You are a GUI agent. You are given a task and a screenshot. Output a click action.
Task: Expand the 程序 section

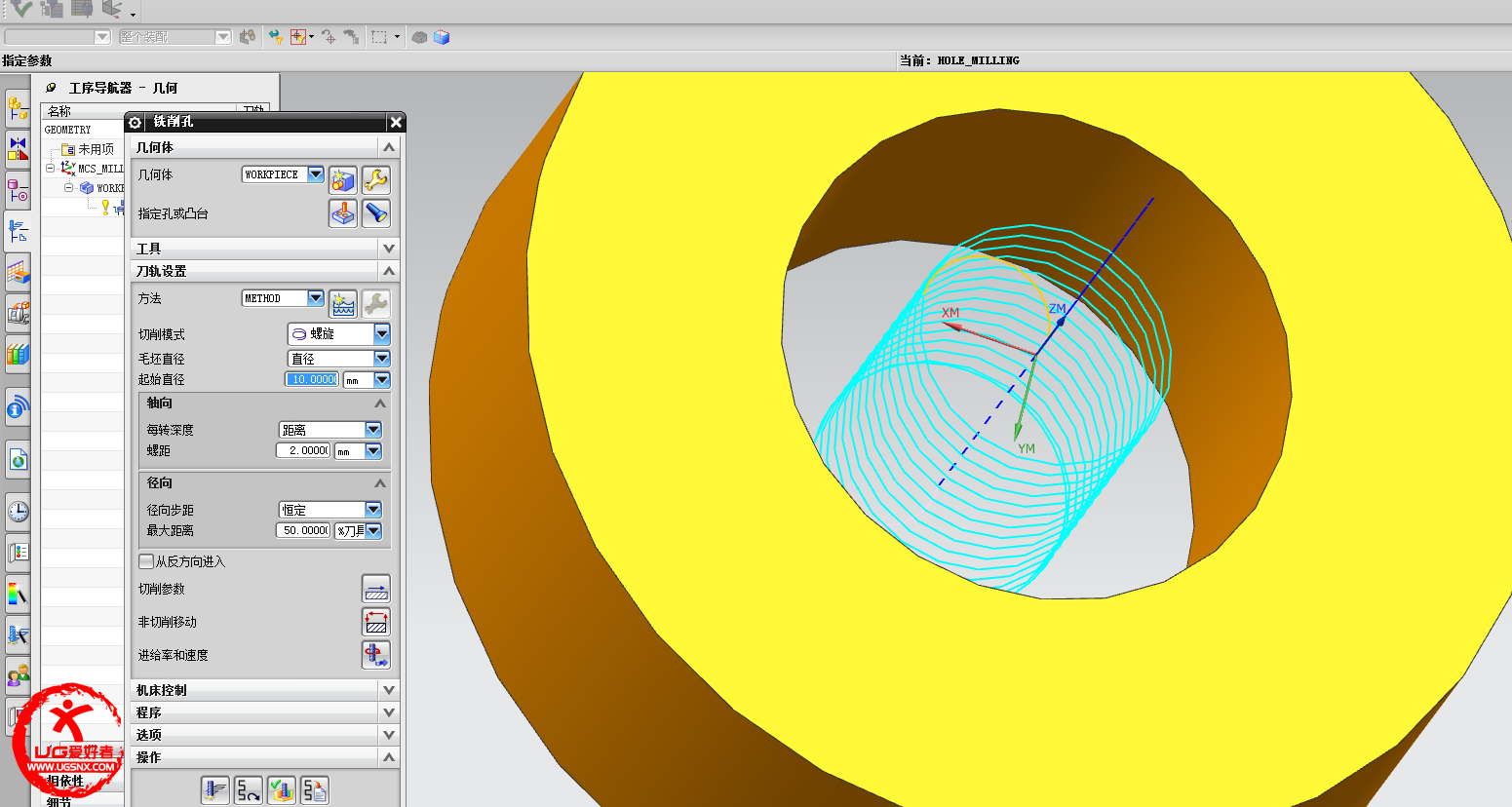click(x=389, y=712)
